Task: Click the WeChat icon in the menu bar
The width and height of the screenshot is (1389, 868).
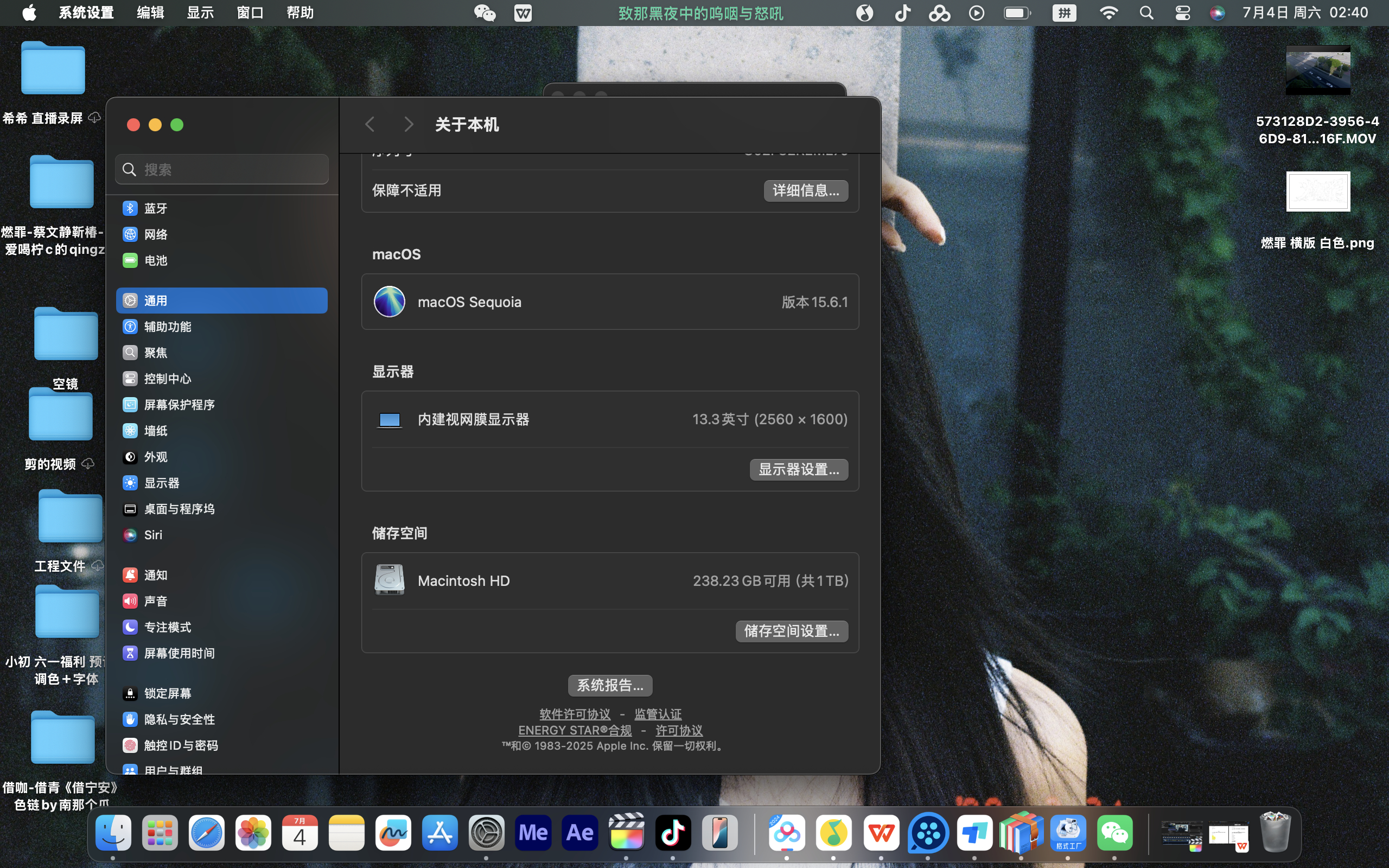Action: point(485,12)
